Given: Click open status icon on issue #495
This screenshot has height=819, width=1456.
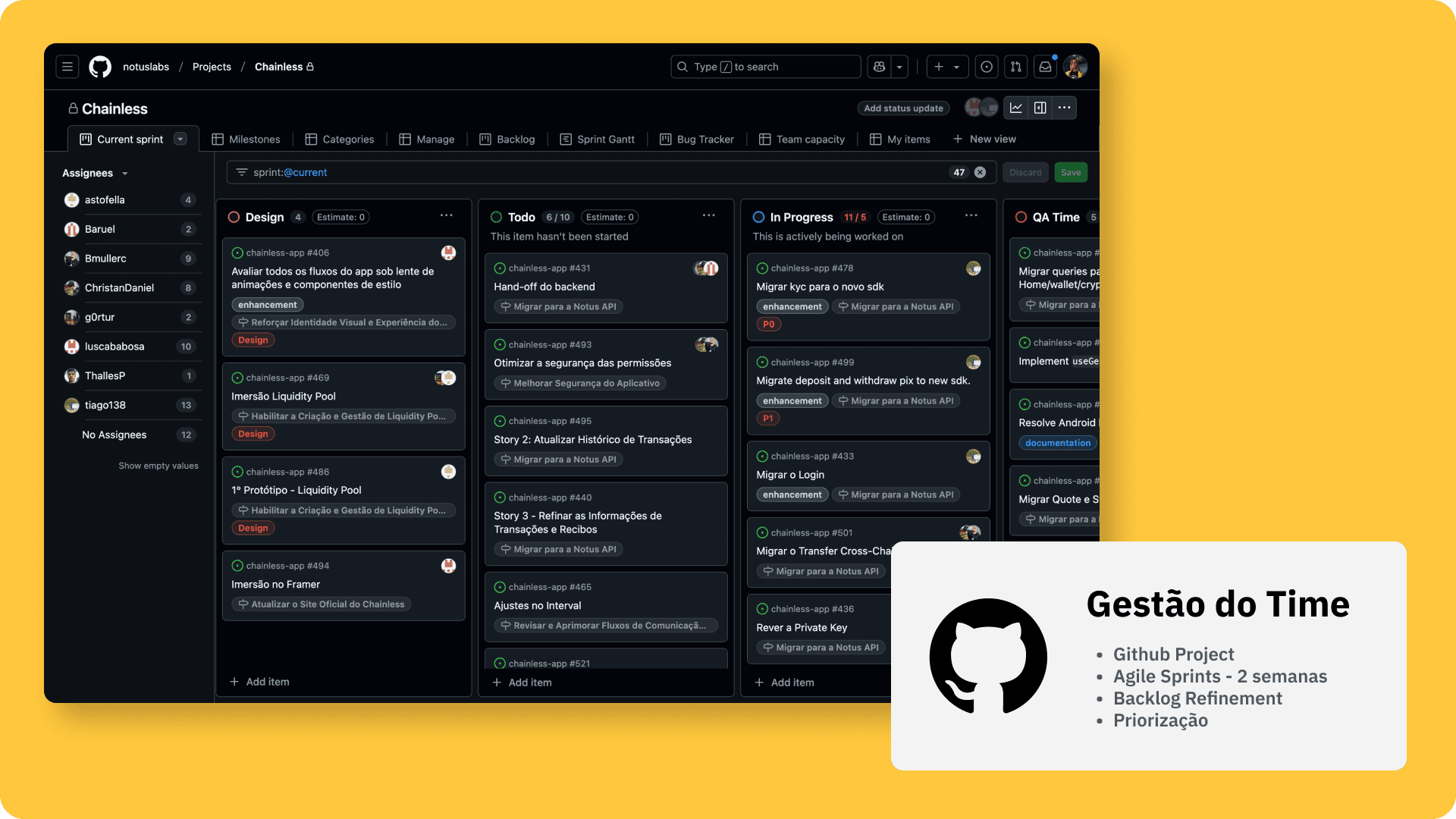Looking at the screenshot, I should coord(500,421).
